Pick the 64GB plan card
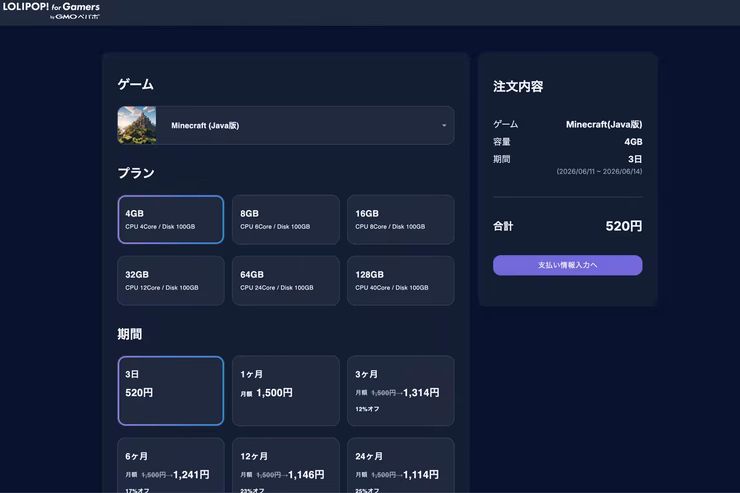Image resolution: width=740 pixels, height=493 pixels. tap(286, 281)
